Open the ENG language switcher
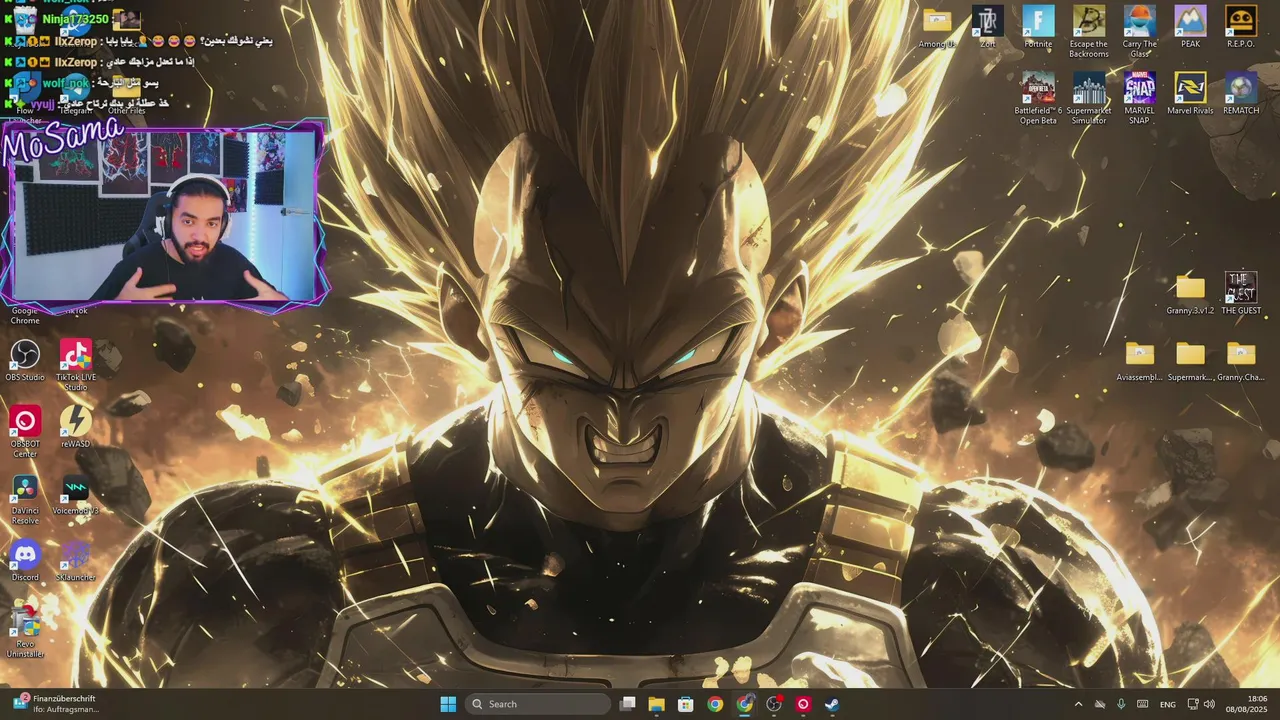Viewport: 1280px width, 720px height. click(1168, 704)
